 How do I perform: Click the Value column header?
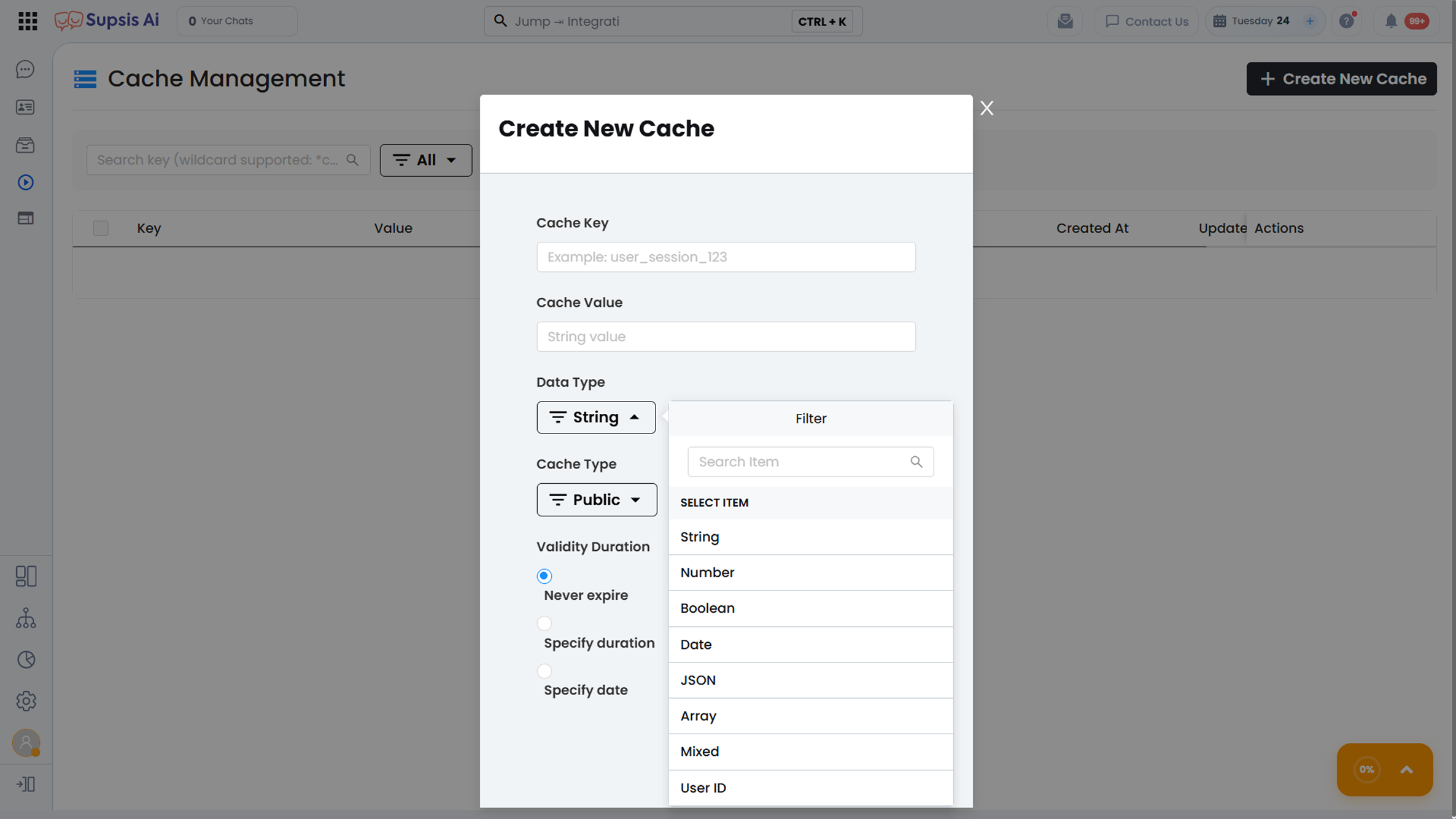(x=393, y=228)
